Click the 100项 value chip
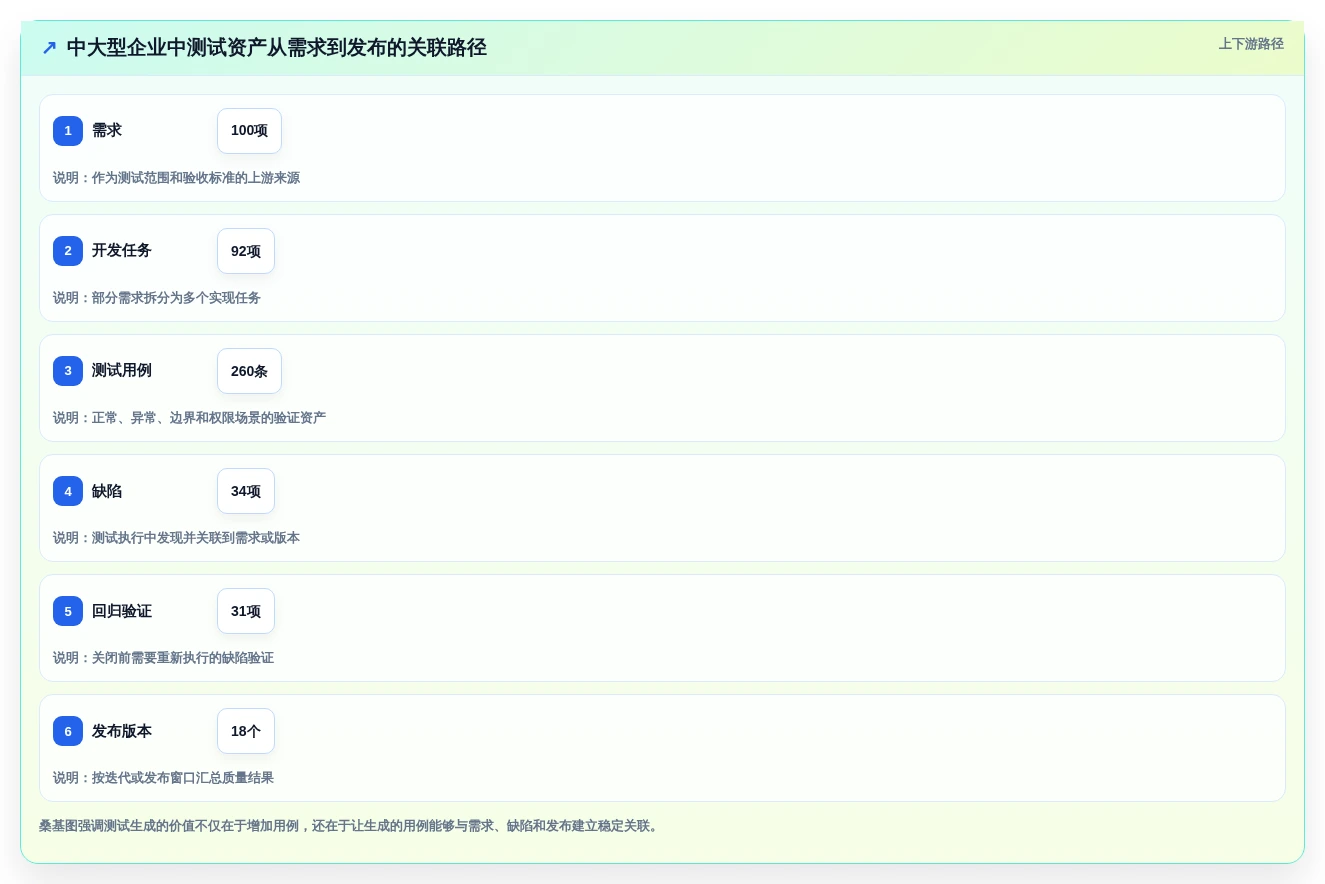This screenshot has width=1325, height=884. [249, 131]
